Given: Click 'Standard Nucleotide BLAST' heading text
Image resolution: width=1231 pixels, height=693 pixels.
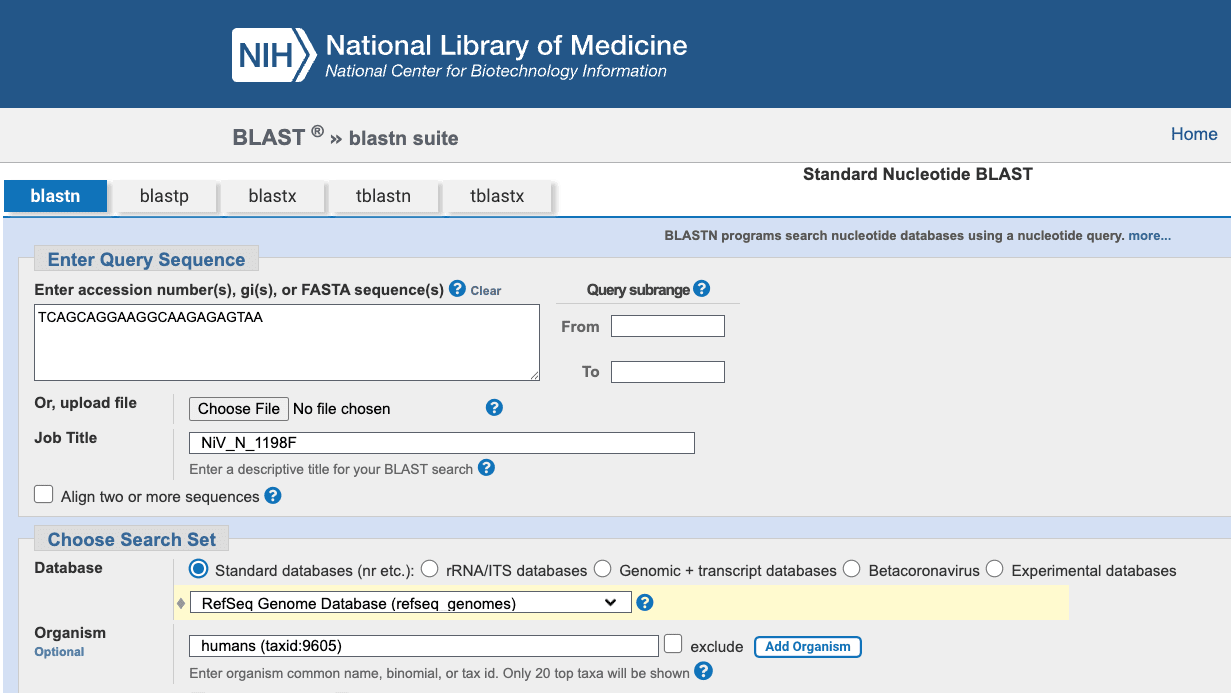Looking at the screenshot, I should tap(918, 174).
